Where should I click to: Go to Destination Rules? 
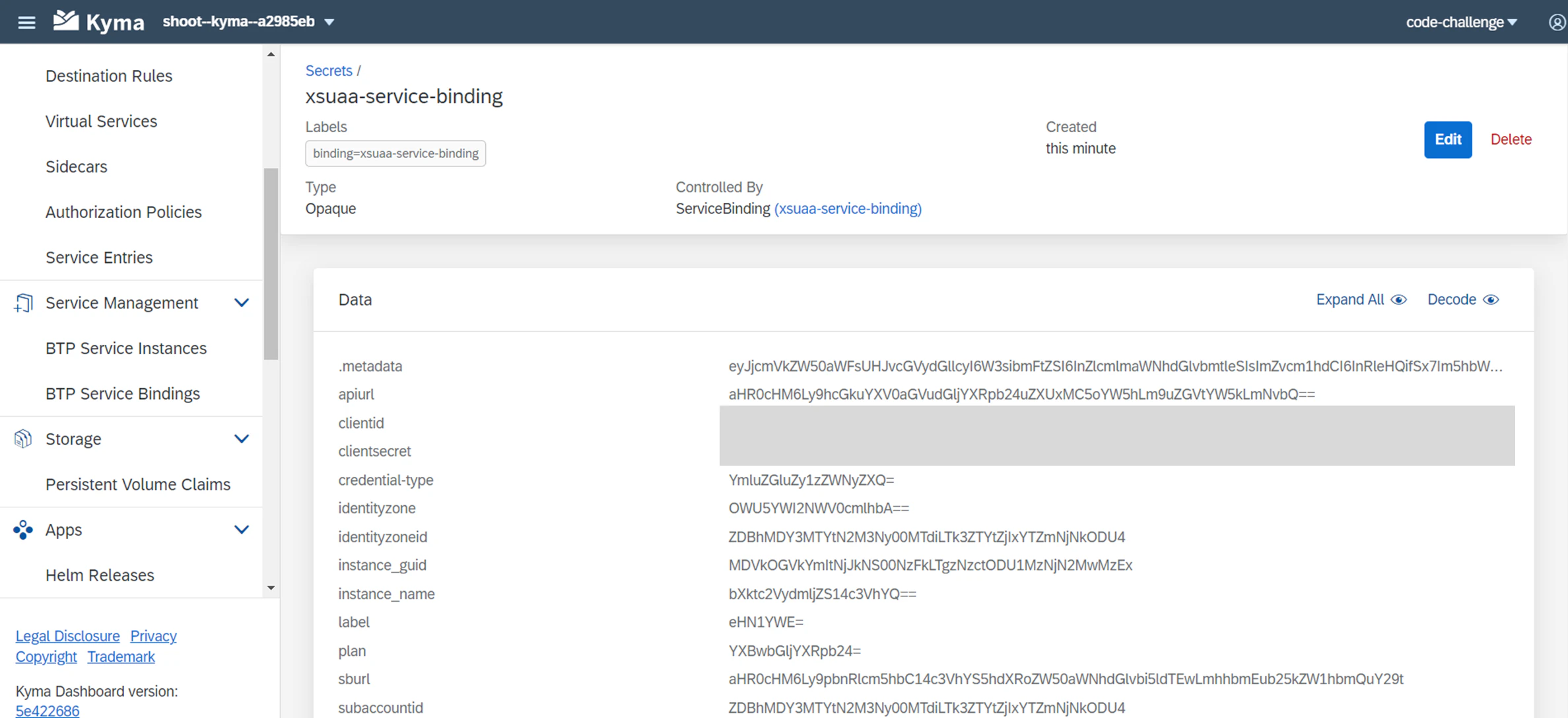(109, 76)
